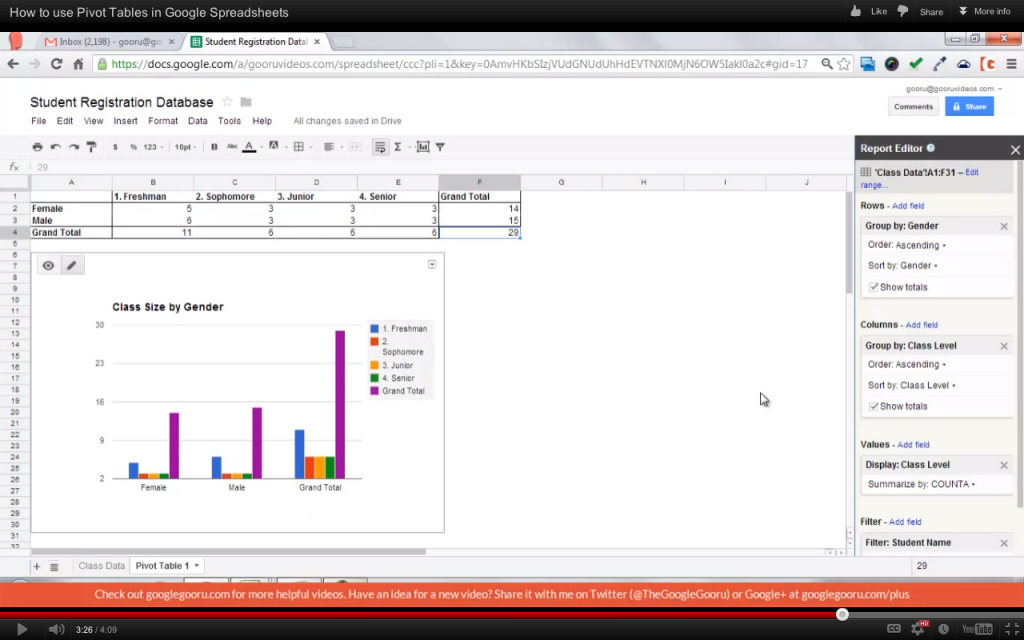Open the 10pt font size dropdown
Viewport: 1024px width, 640px height.
185,147
